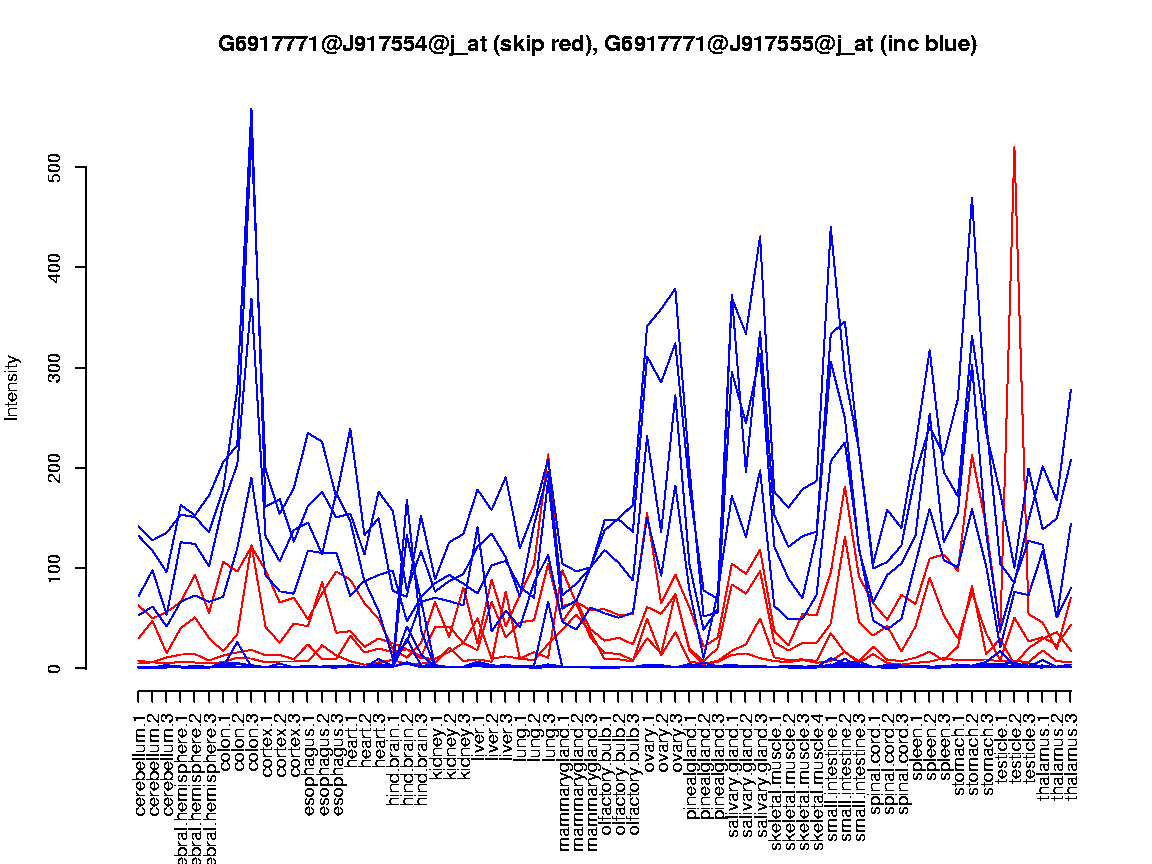
Task: Click the Intensity y-axis label
Action: [13, 387]
